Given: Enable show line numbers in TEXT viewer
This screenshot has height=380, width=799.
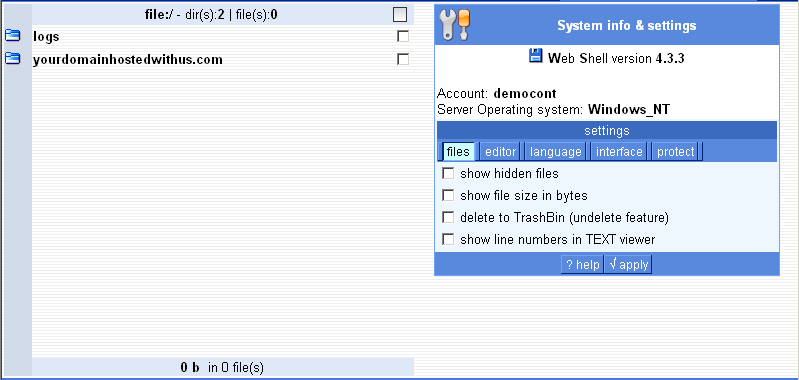Looking at the screenshot, I should (448, 239).
